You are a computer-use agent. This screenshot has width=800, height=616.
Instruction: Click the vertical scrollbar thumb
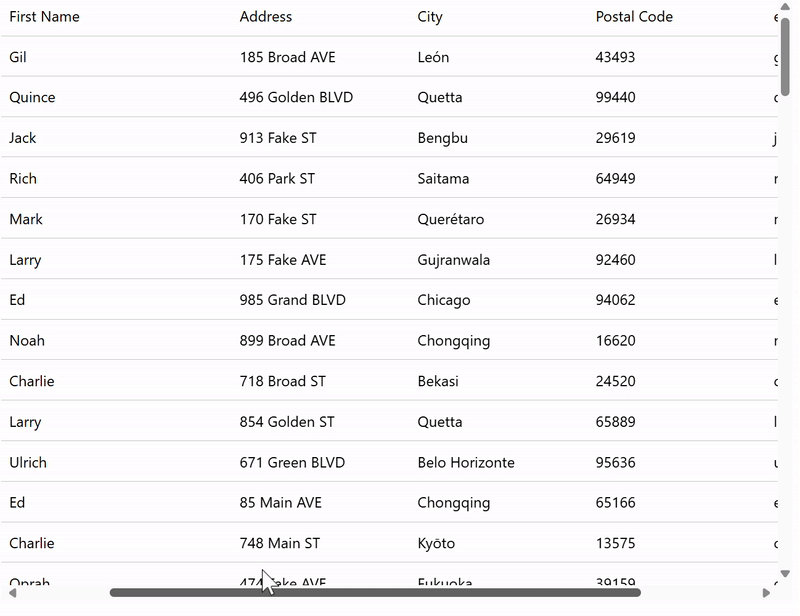click(785, 40)
